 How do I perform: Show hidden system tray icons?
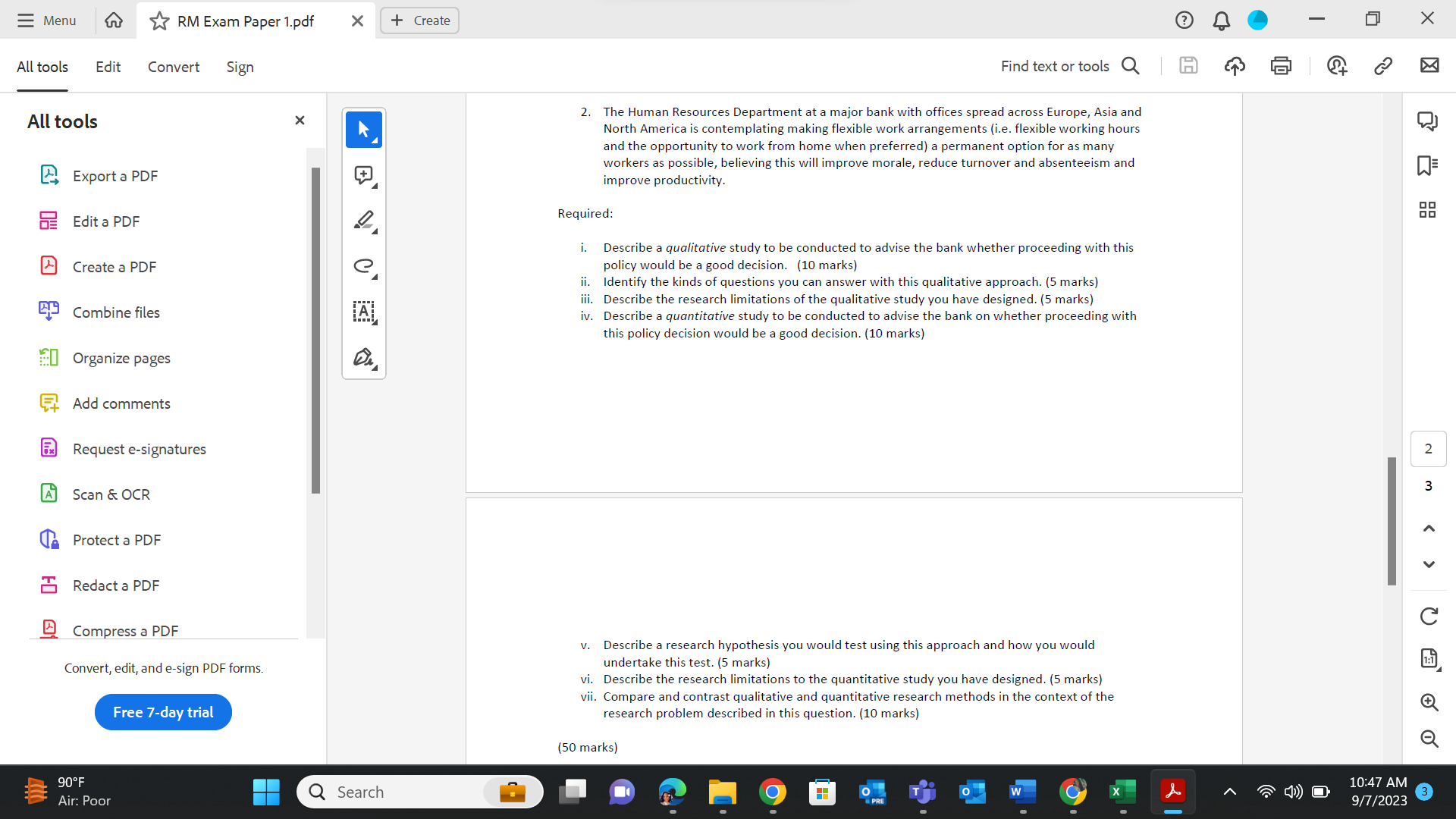1229,792
